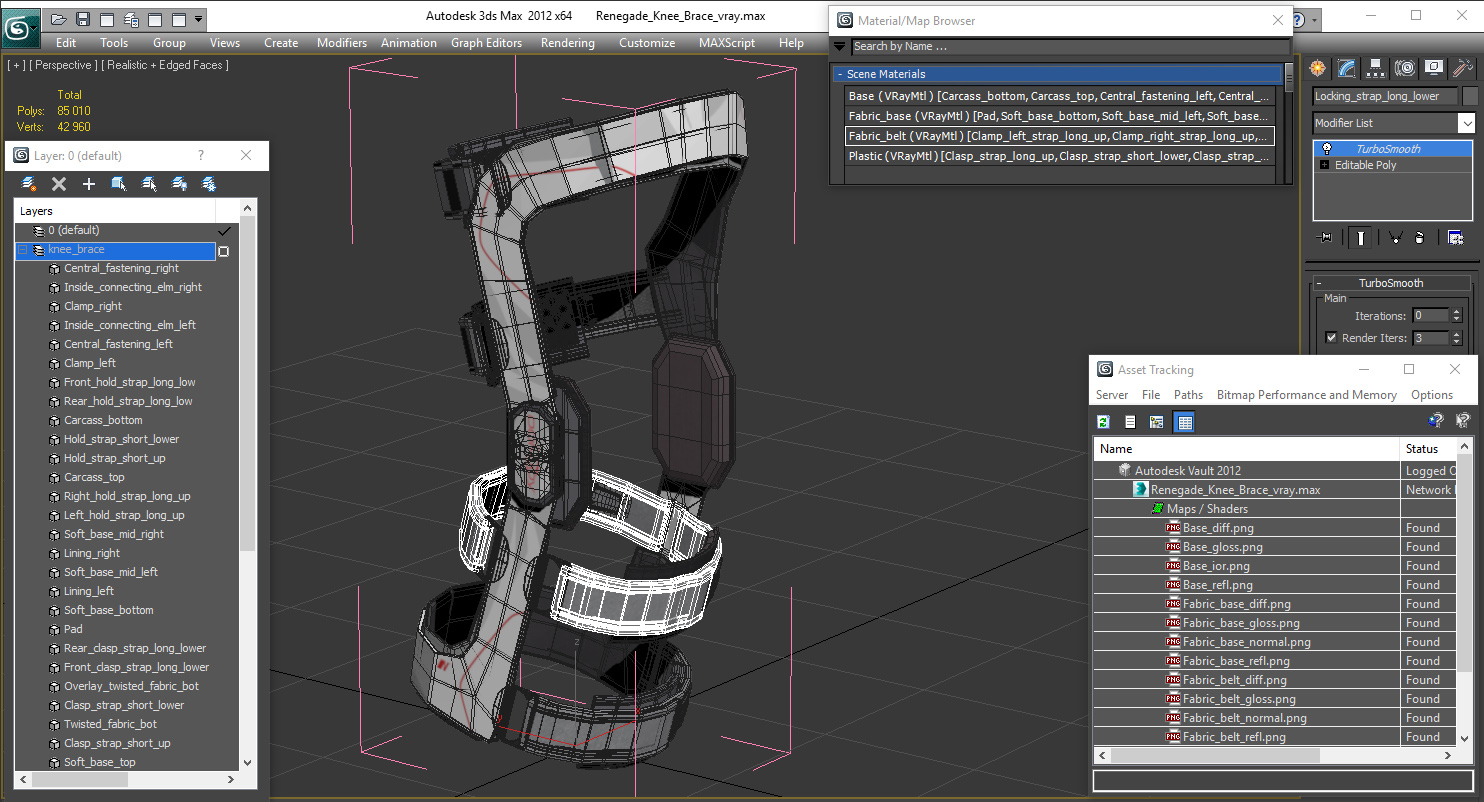Click the Perspective viewport label

(64, 65)
